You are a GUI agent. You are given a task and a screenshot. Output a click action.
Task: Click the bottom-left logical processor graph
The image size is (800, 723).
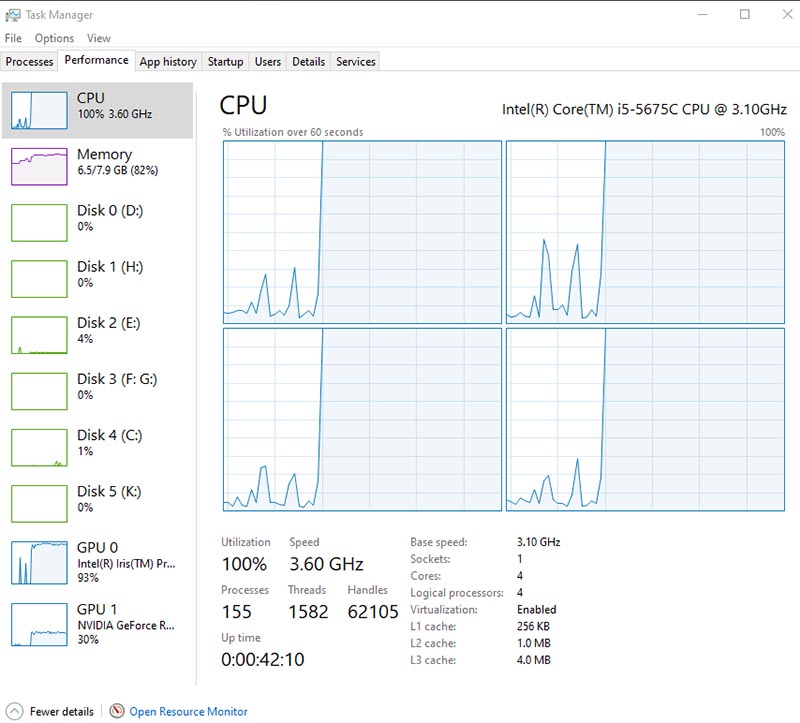click(x=362, y=419)
